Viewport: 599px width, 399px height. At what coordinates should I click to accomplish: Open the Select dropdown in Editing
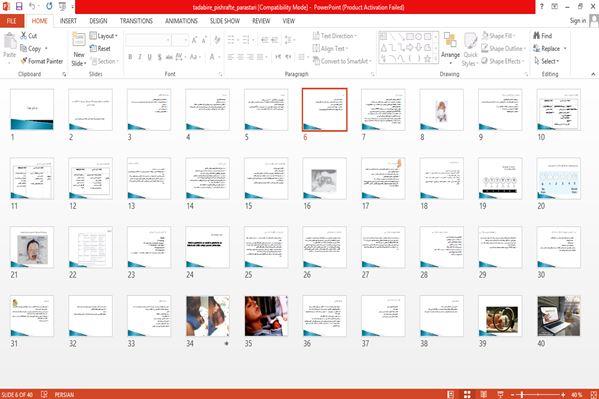click(546, 61)
